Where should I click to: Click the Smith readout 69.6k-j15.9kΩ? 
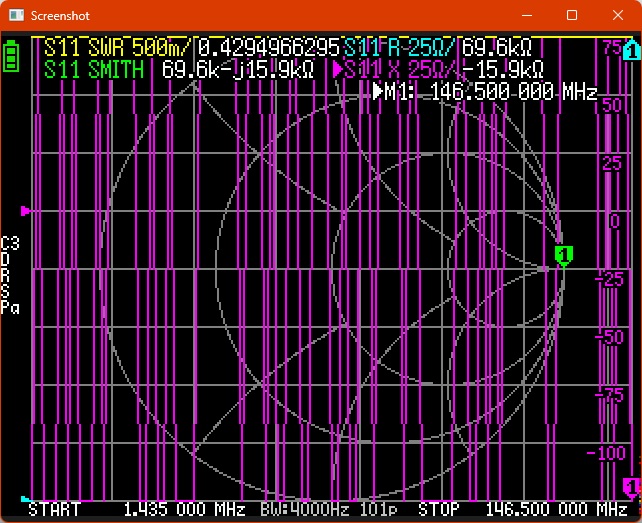pos(238,70)
